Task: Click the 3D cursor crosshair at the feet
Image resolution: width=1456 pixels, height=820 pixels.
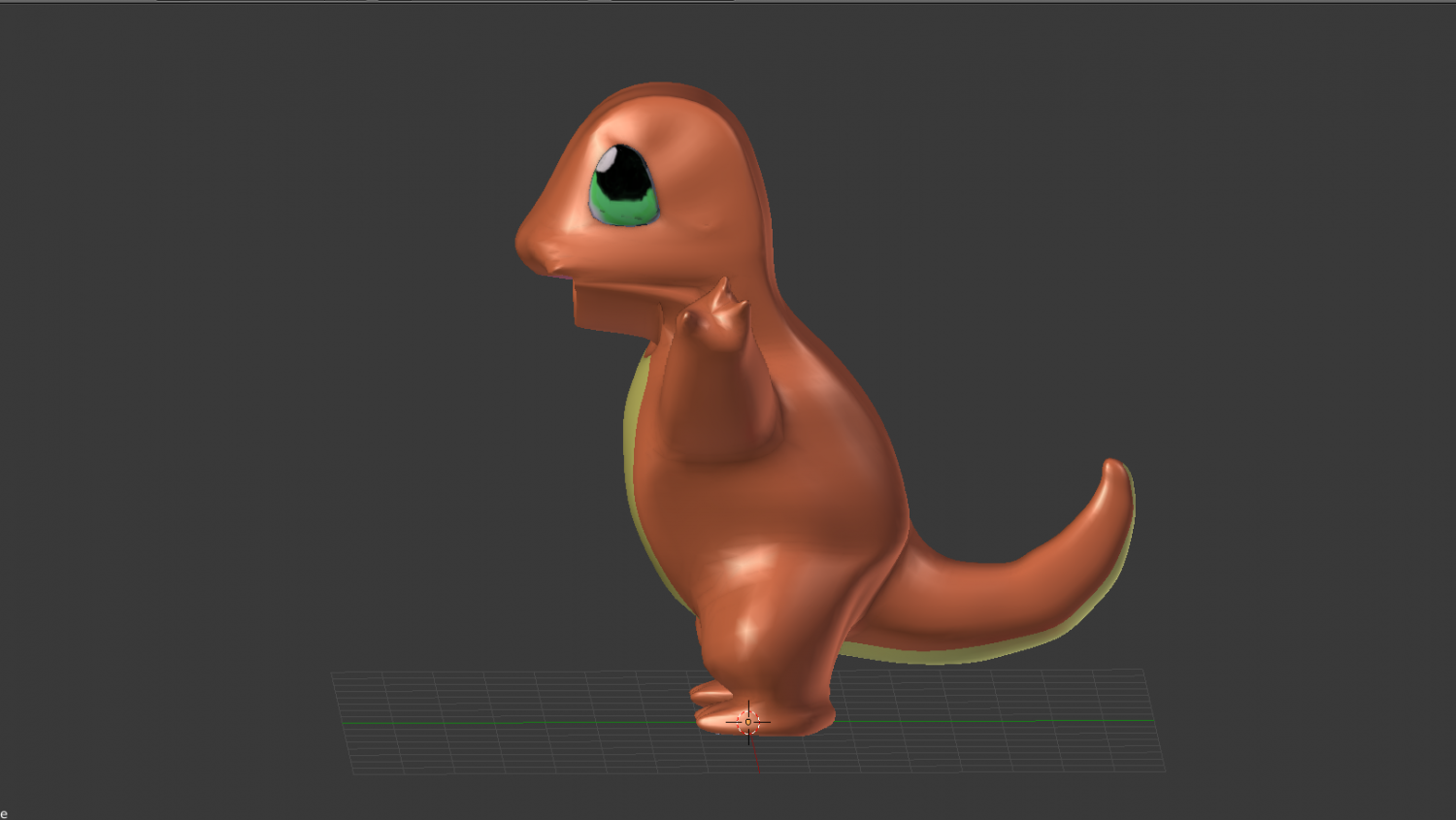Action: tap(748, 721)
